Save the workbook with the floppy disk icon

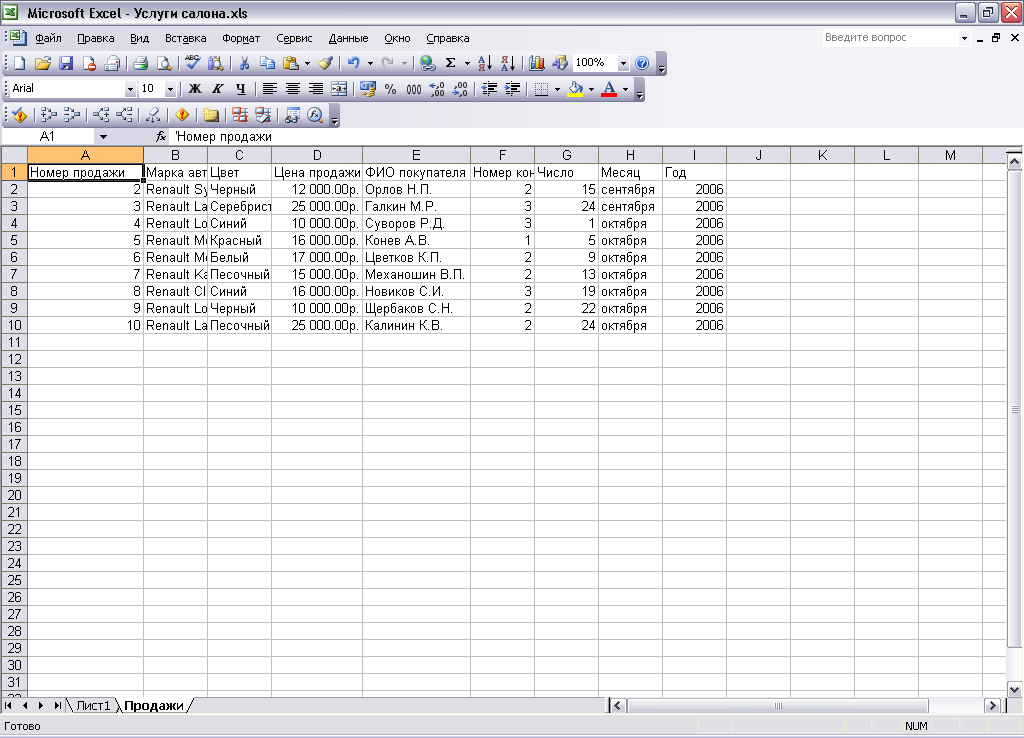(x=66, y=63)
